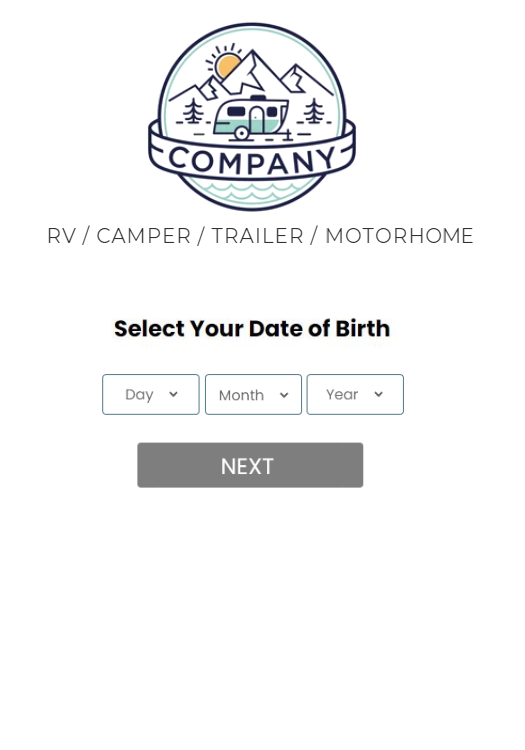Open the Month dropdown
This screenshot has width=525, height=750.
(x=253, y=395)
